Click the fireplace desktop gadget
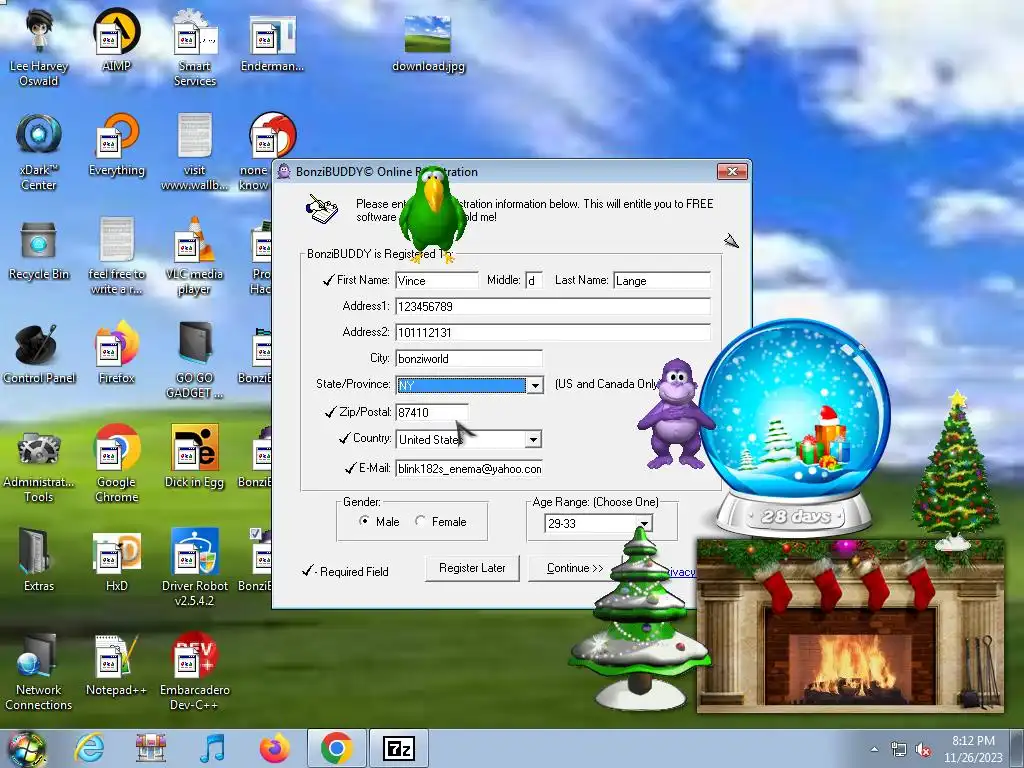Image resolution: width=1024 pixels, height=768 pixels. 850,626
